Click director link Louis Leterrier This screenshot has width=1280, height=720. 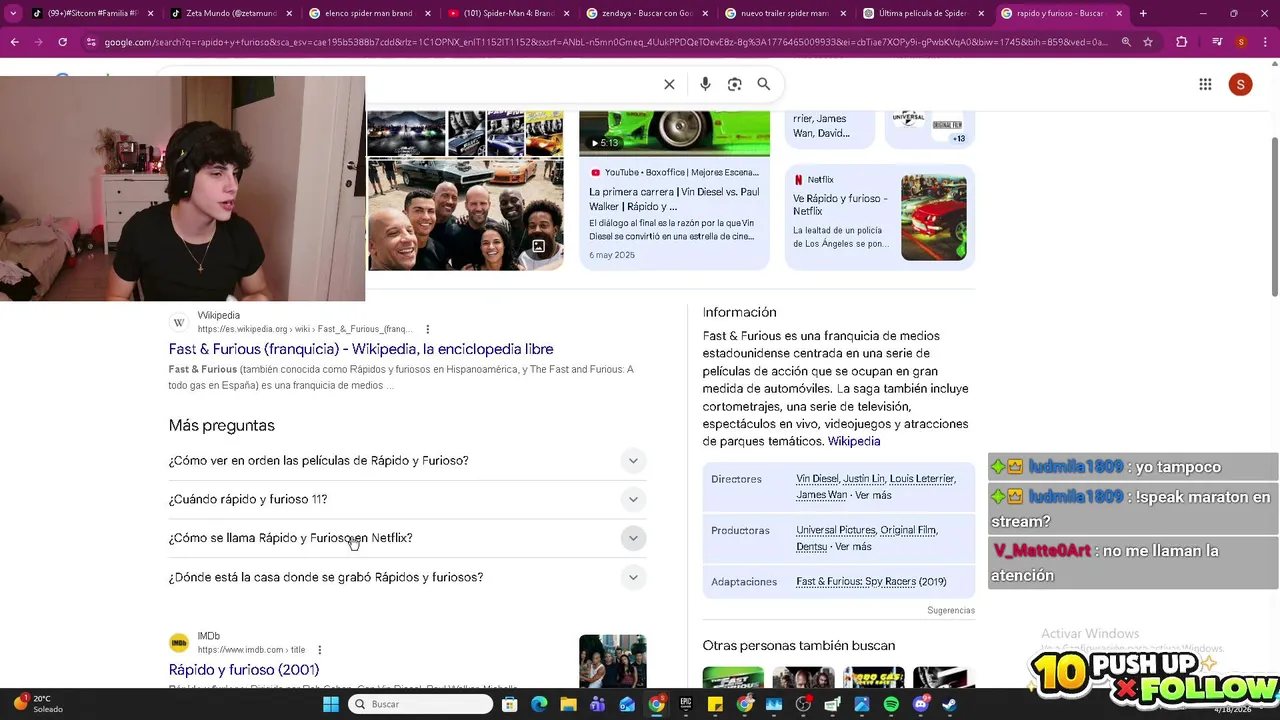(x=922, y=479)
